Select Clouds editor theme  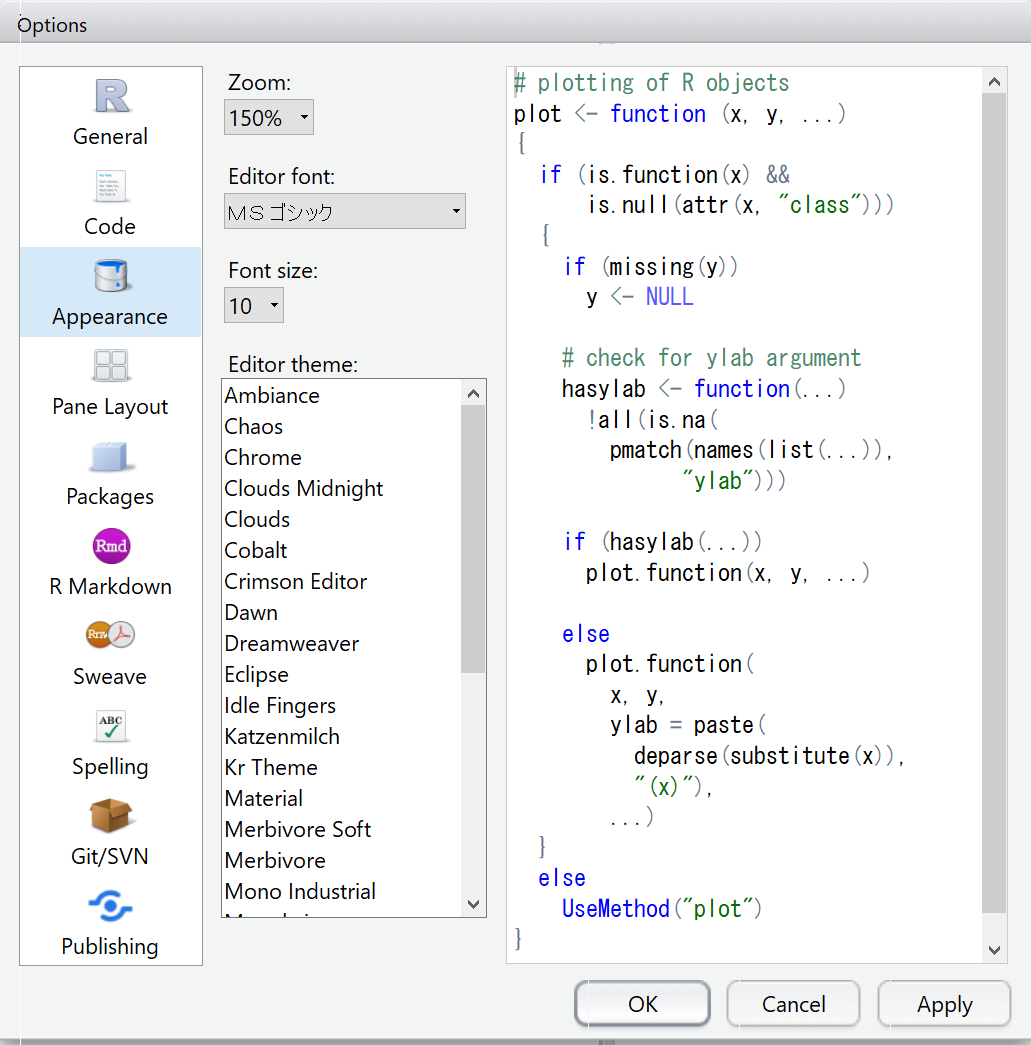(341, 519)
